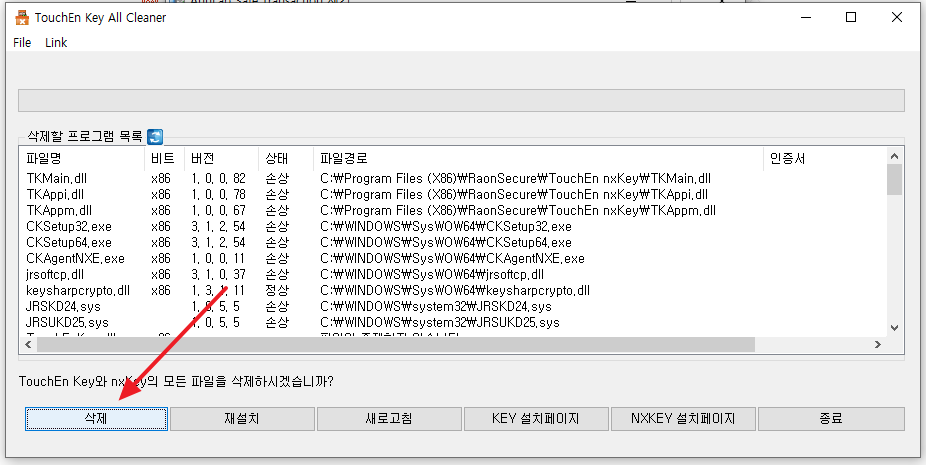
Task: Click the vertical scrollbar thumb
Action: [894, 180]
